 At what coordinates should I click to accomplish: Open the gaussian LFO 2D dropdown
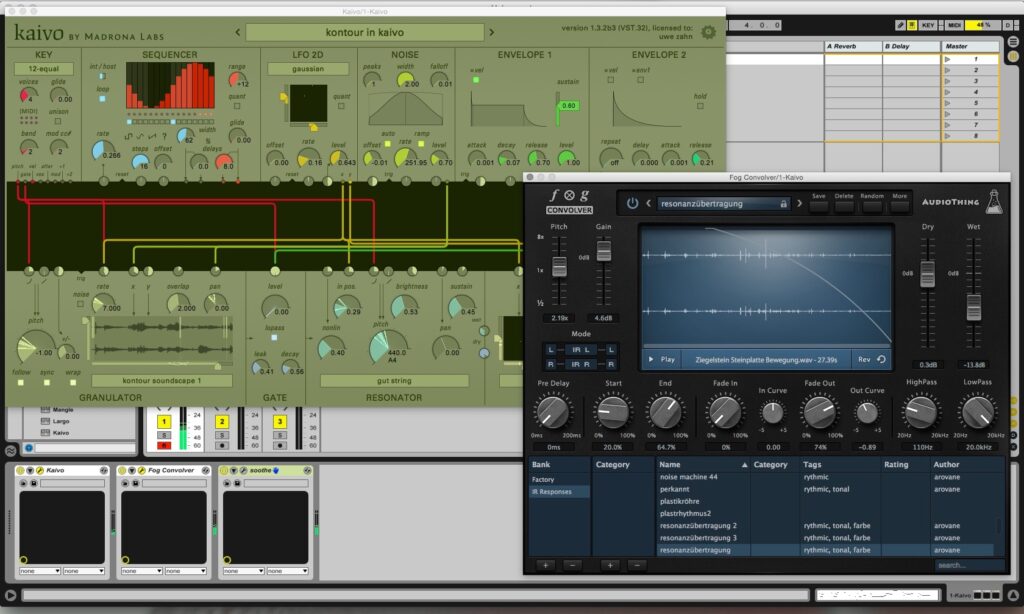pos(308,69)
